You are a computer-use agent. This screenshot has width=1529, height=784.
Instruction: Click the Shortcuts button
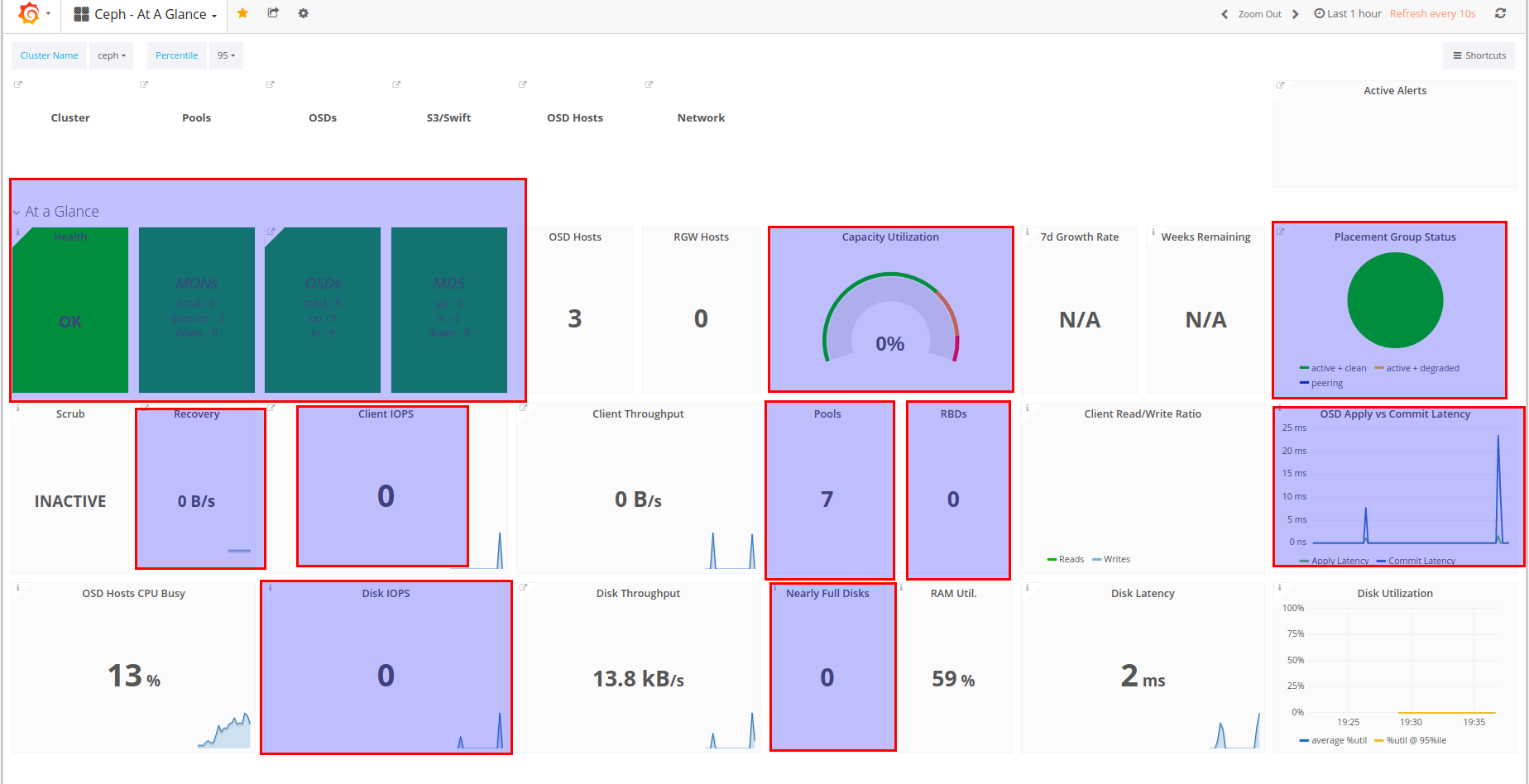[1479, 55]
